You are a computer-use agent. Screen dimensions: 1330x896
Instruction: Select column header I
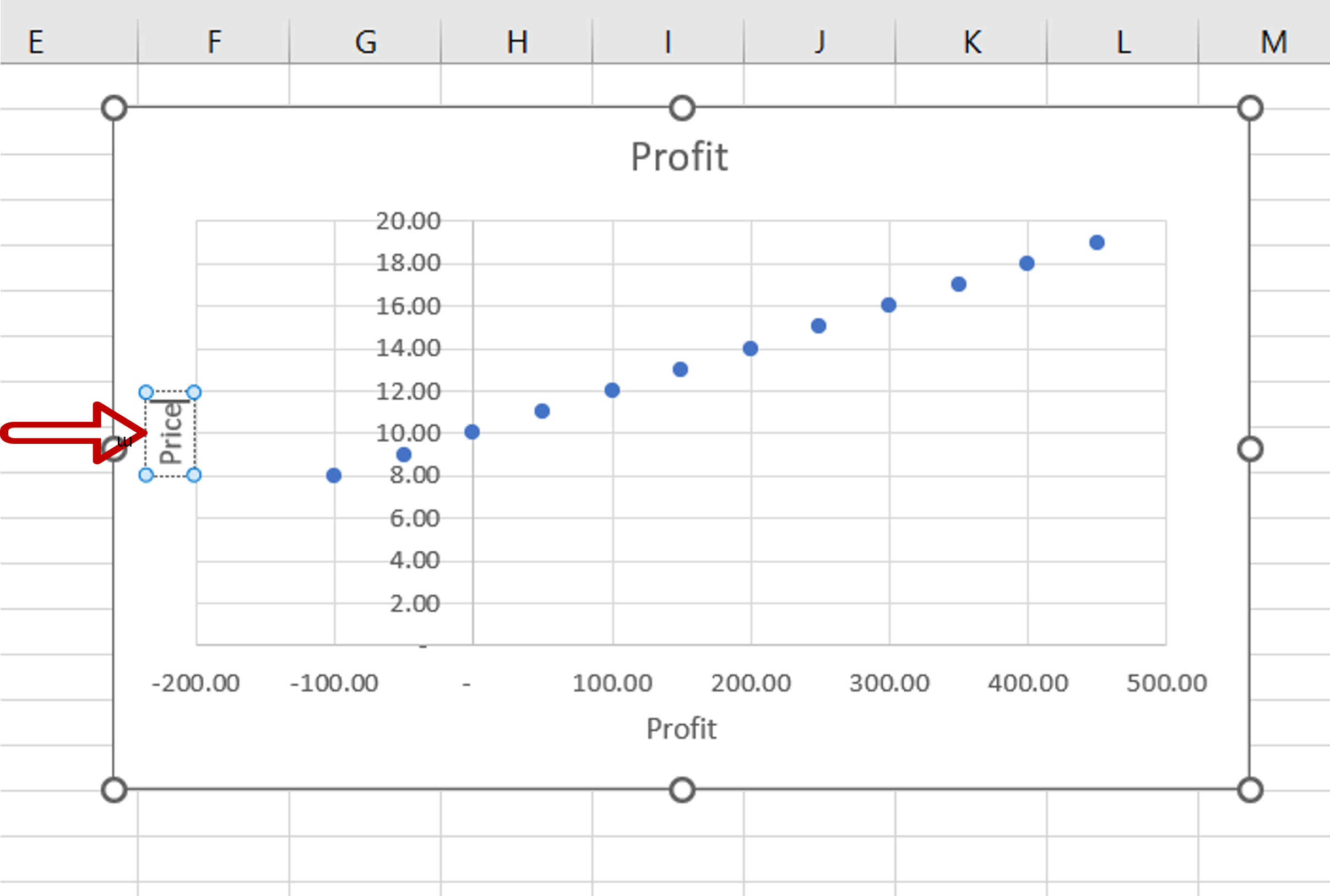pyautogui.click(x=668, y=41)
